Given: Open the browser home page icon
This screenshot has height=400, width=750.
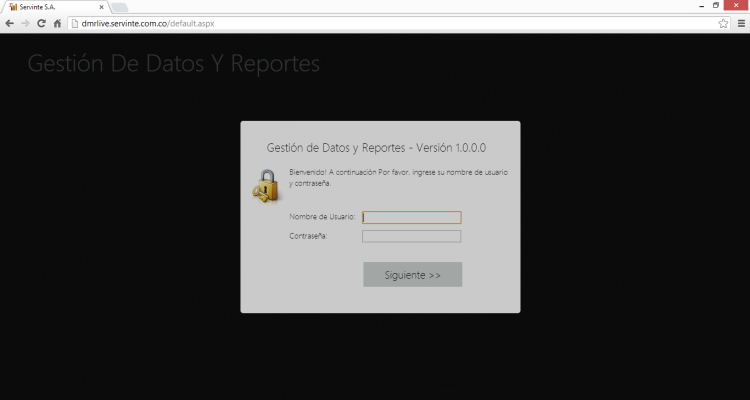Looking at the screenshot, I should click(x=57, y=23).
